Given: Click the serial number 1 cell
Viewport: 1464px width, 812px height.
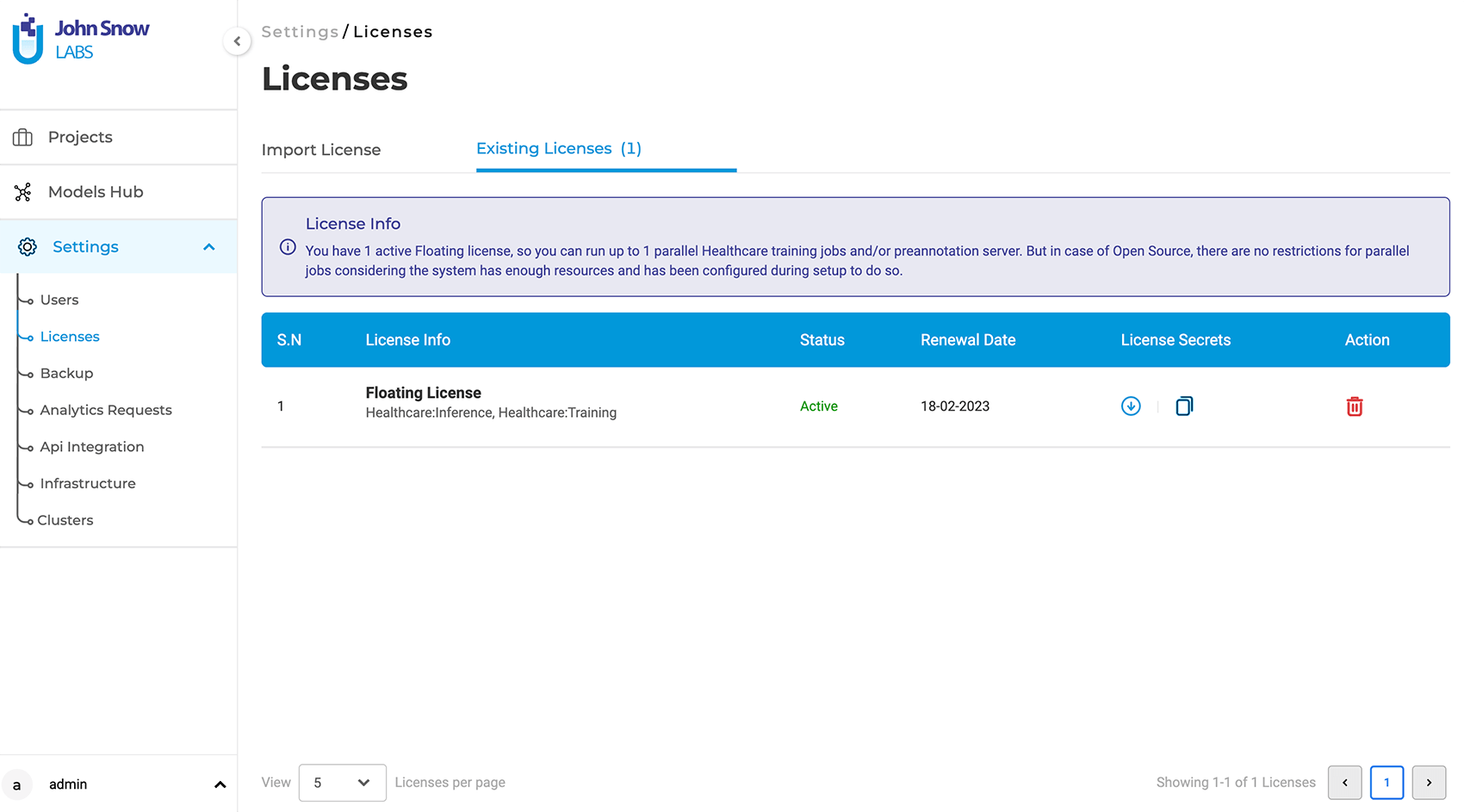Looking at the screenshot, I should 281,406.
